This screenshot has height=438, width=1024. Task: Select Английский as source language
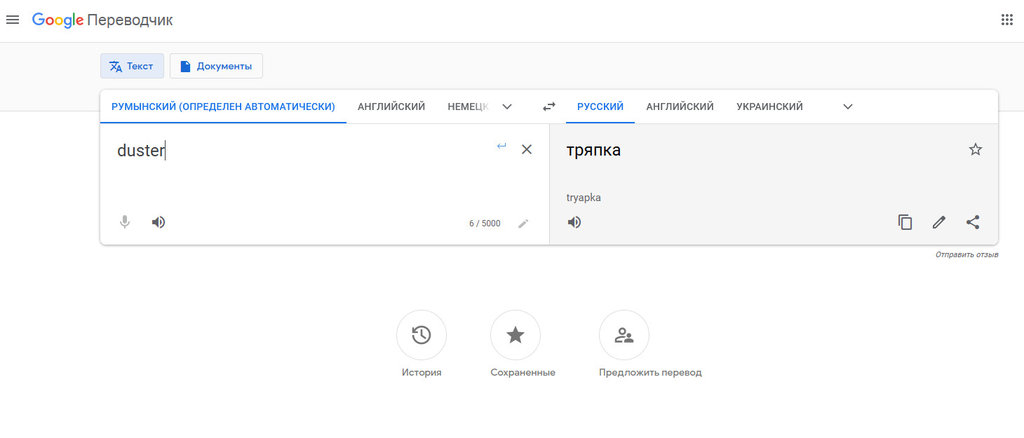coord(391,106)
